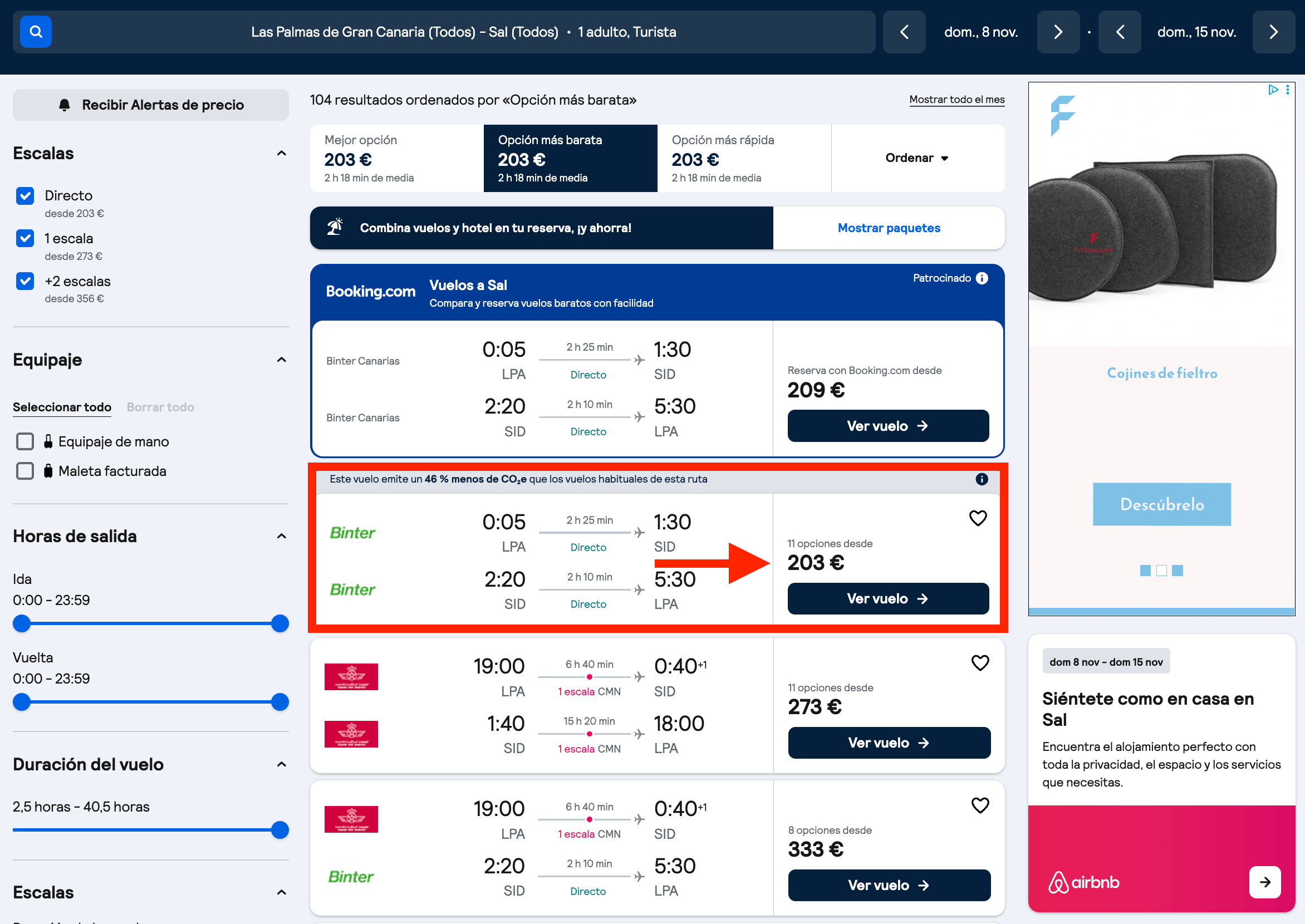Image resolution: width=1305 pixels, height=924 pixels.
Task: Select the Opción más barata tab
Action: click(570, 158)
